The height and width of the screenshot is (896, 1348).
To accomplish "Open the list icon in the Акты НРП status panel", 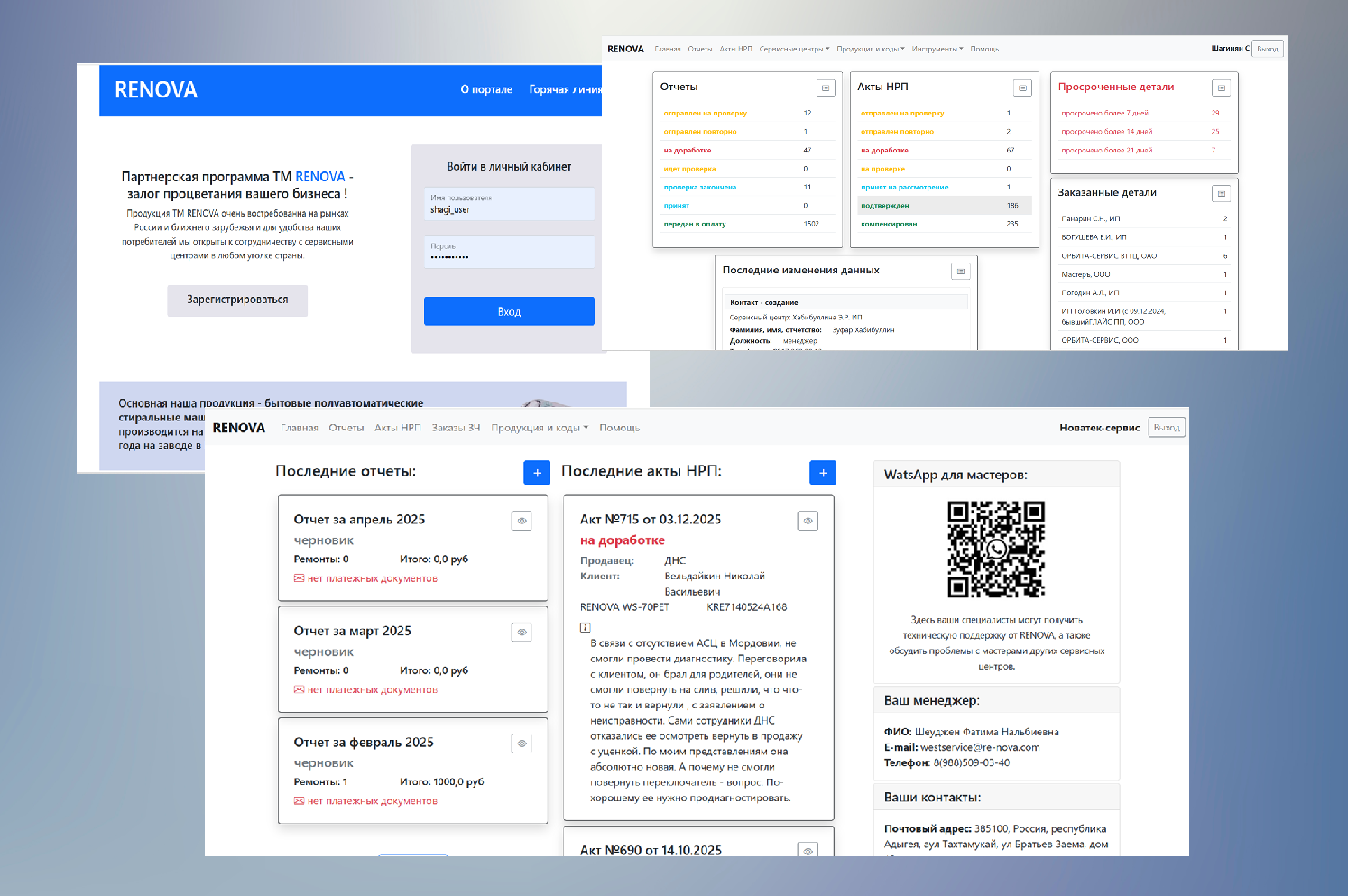I will (1022, 88).
